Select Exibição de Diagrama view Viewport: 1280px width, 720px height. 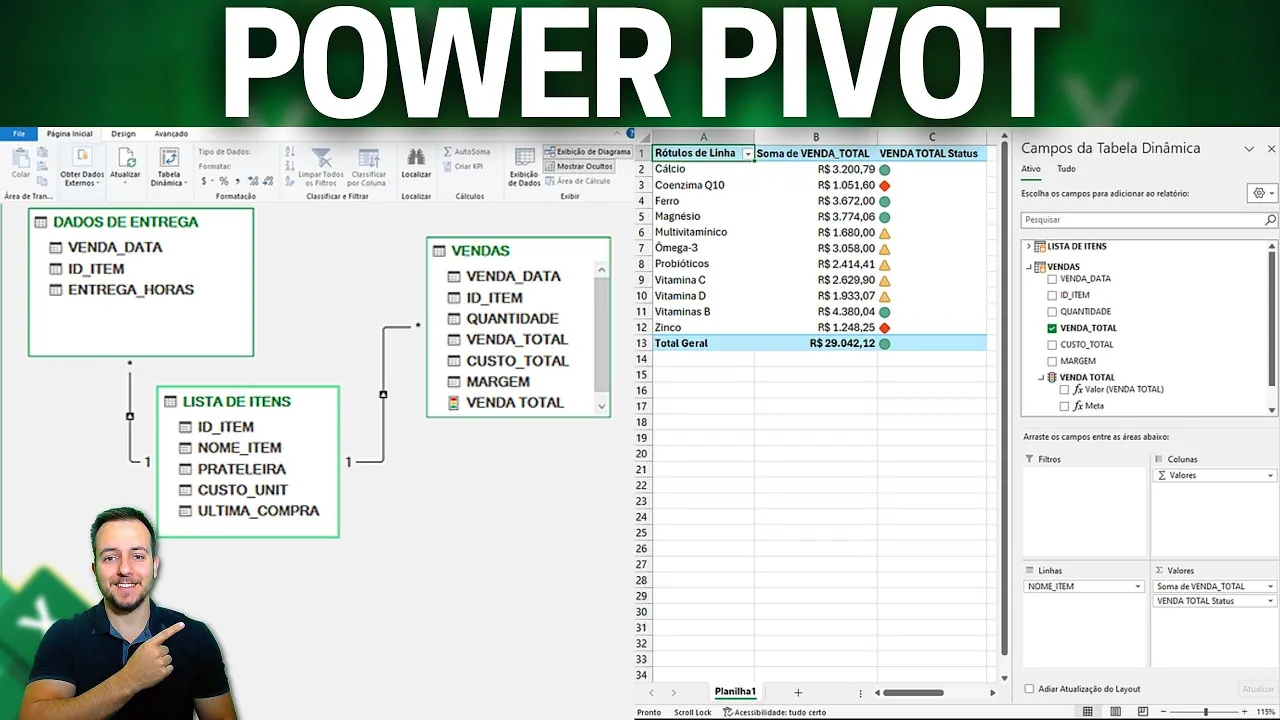[587, 152]
